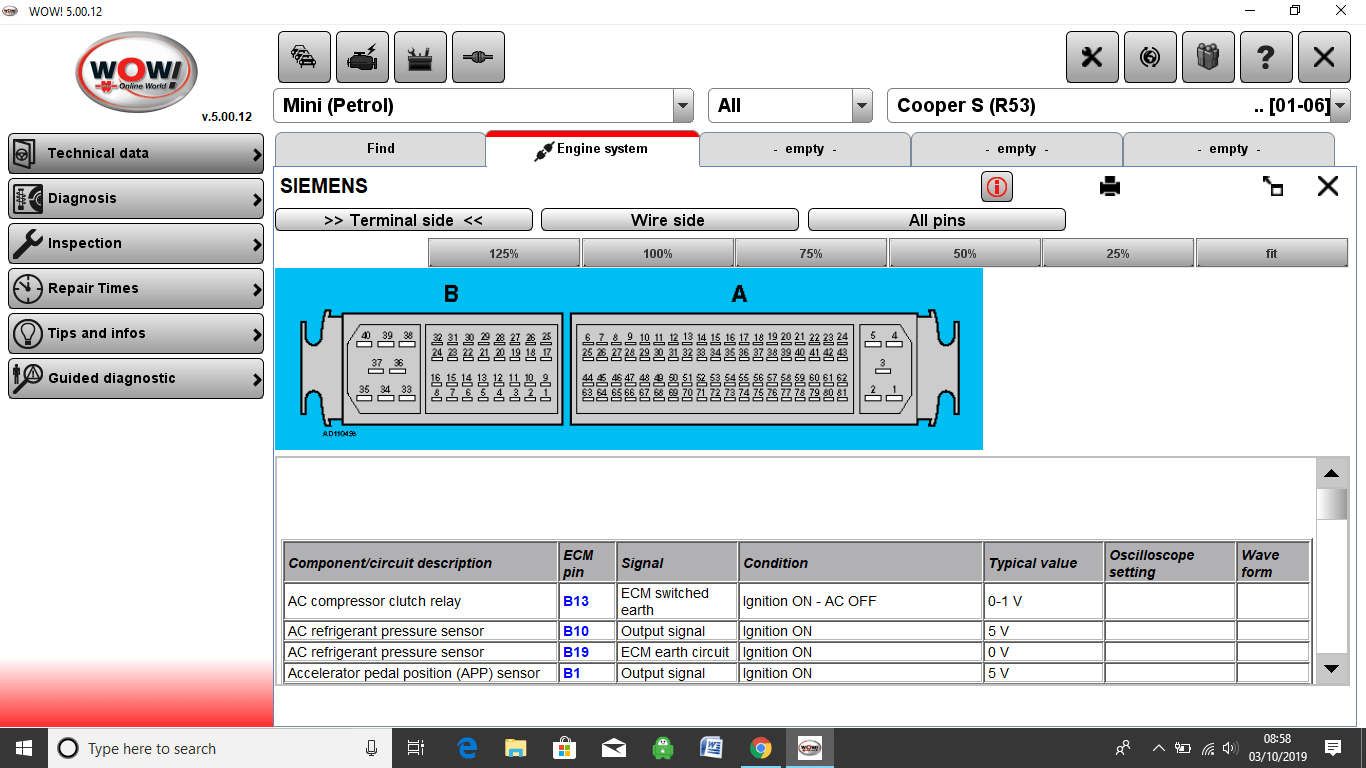Viewport: 1366px width, 768px height.
Task: Click the 'Oscilloscope setting' column header
Action: 1170,563
